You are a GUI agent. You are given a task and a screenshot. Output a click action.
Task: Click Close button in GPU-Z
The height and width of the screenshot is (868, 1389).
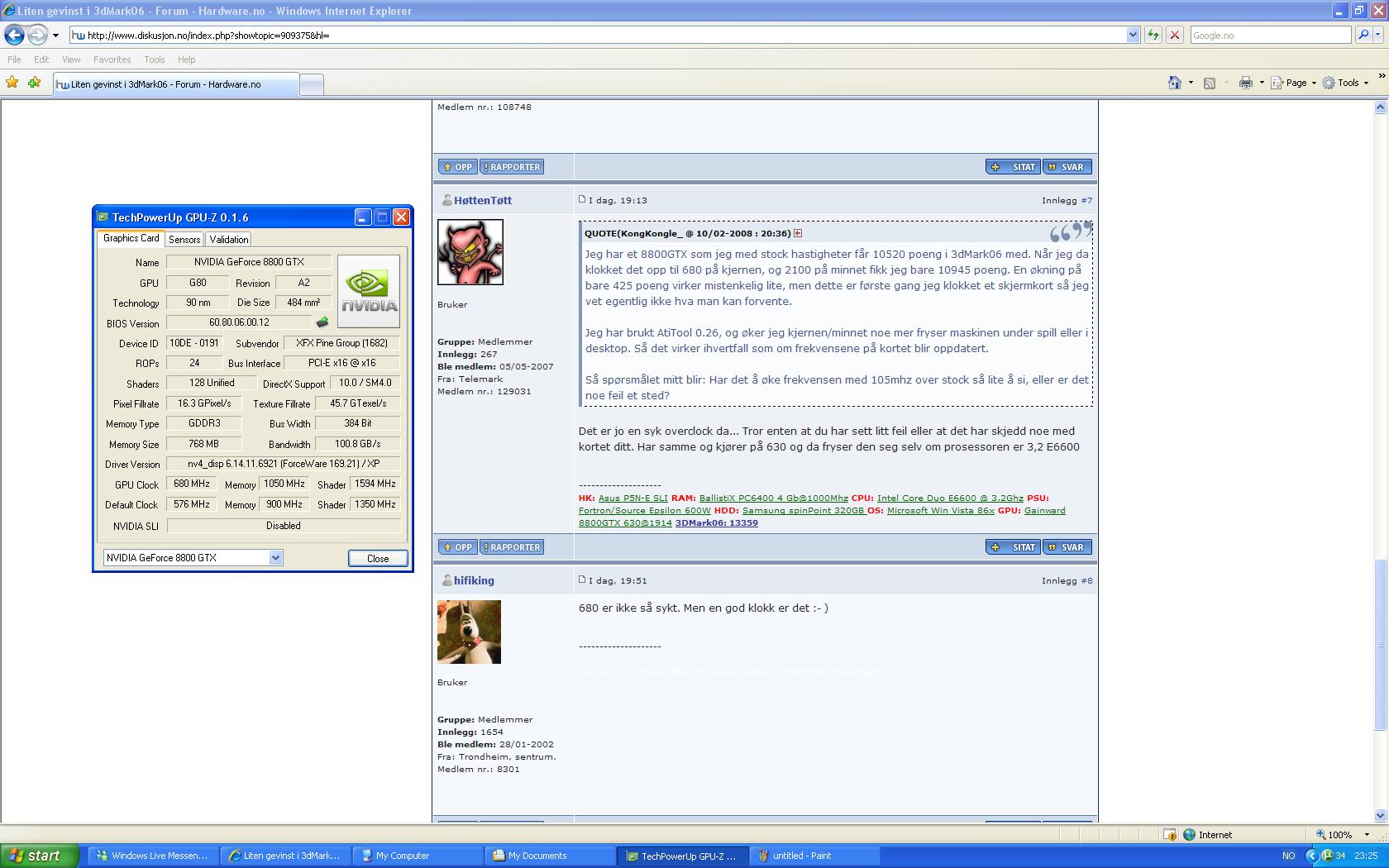(378, 558)
